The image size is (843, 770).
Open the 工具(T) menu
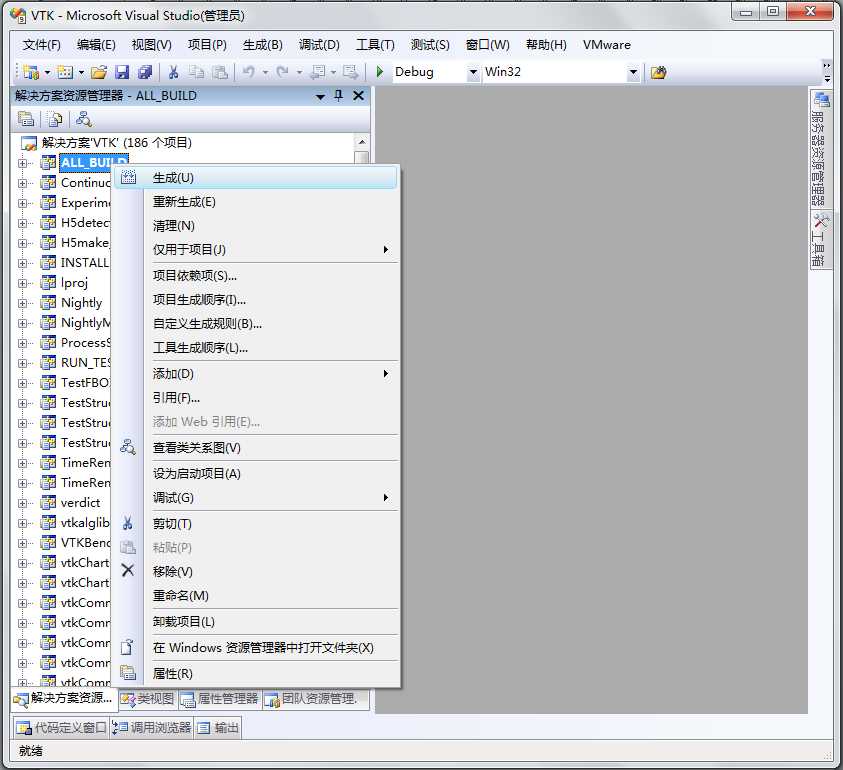tap(375, 45)
